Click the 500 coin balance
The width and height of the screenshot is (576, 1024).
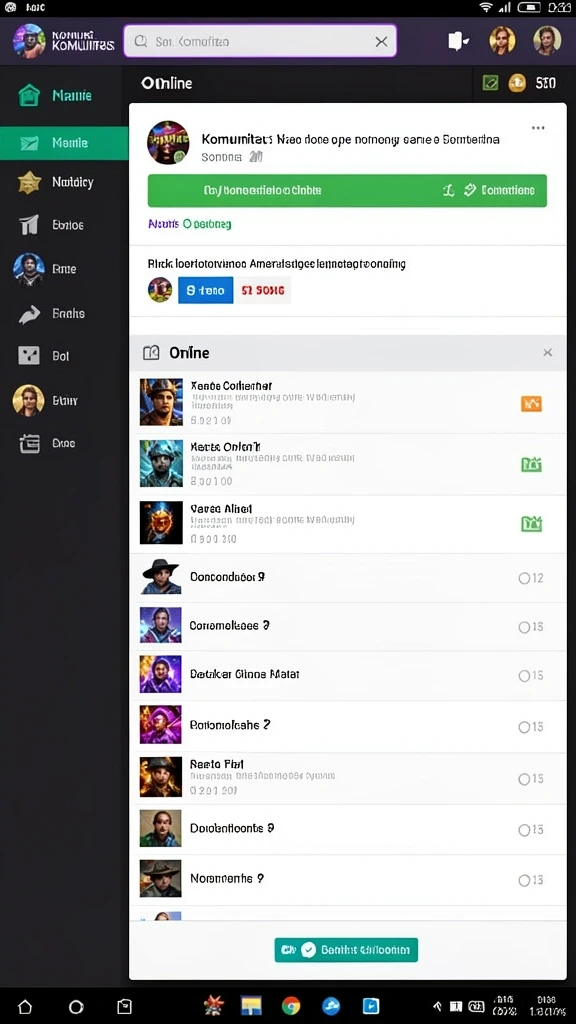pos(545,83)
